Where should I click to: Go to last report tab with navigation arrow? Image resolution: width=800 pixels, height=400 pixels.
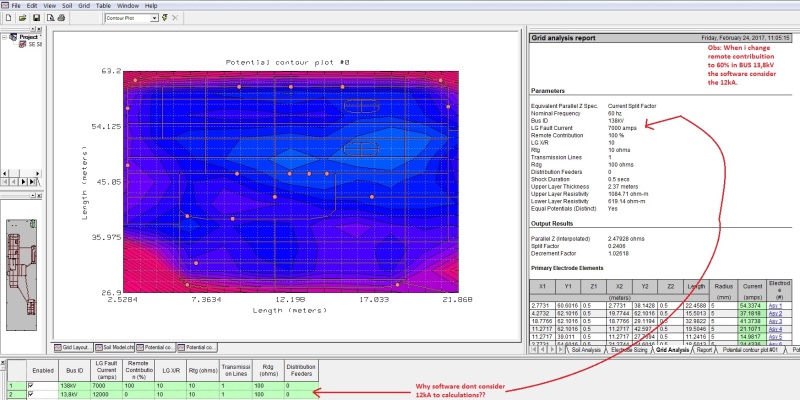[x=561, y=350]
